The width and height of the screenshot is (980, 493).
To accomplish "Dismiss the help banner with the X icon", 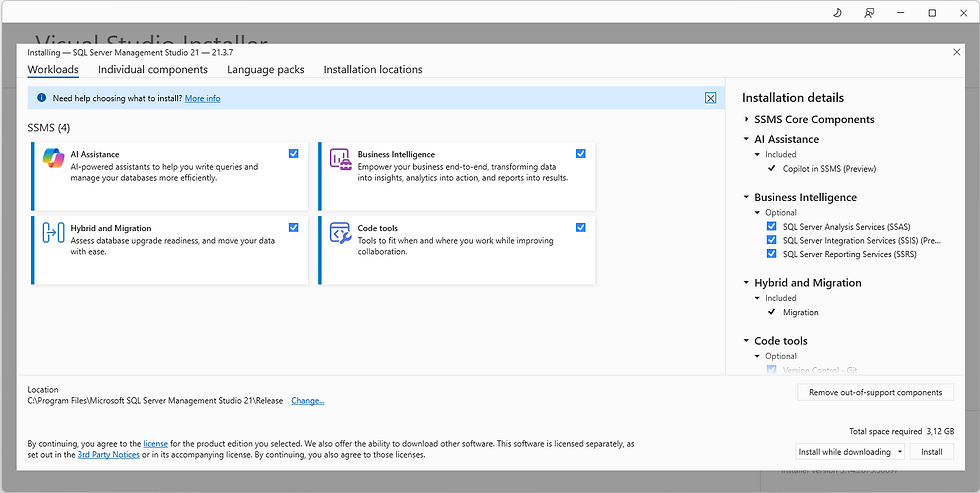I will (x=710, y=98).
